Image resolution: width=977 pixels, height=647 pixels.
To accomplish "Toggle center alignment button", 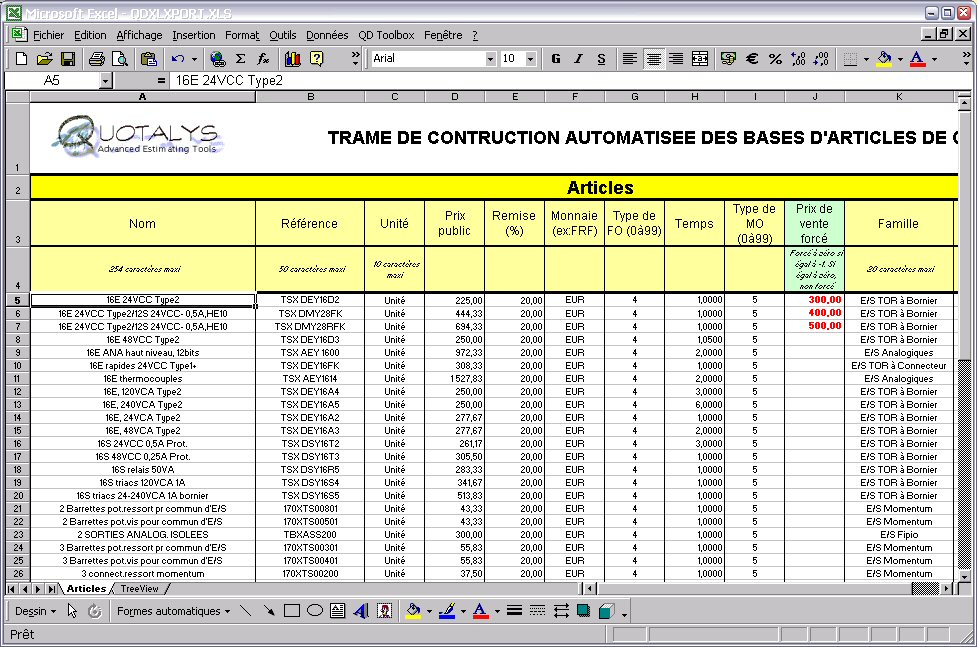I will tap(653, 59).
